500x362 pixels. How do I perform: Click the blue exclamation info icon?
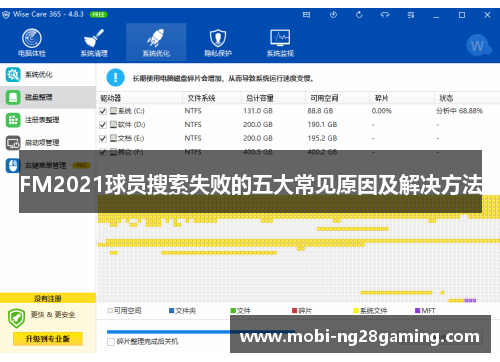coord(115,78)
